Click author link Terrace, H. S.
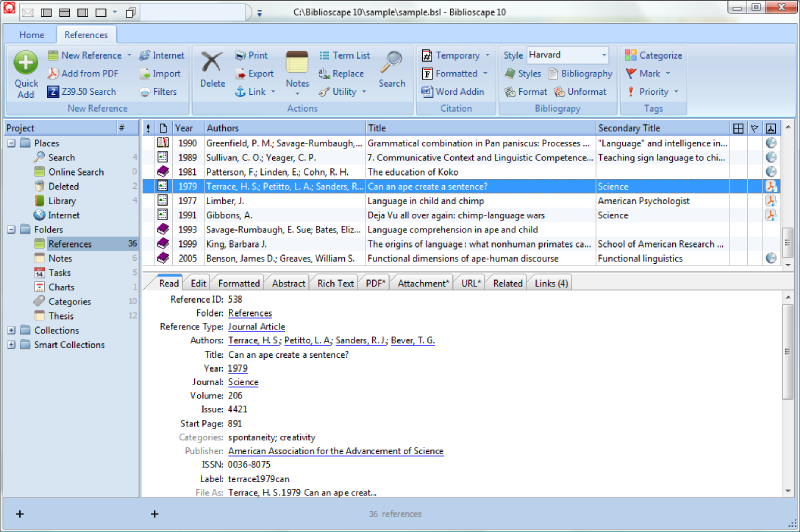Image resolution: width=800 pixels, height=532 pixels. (255, 340)
